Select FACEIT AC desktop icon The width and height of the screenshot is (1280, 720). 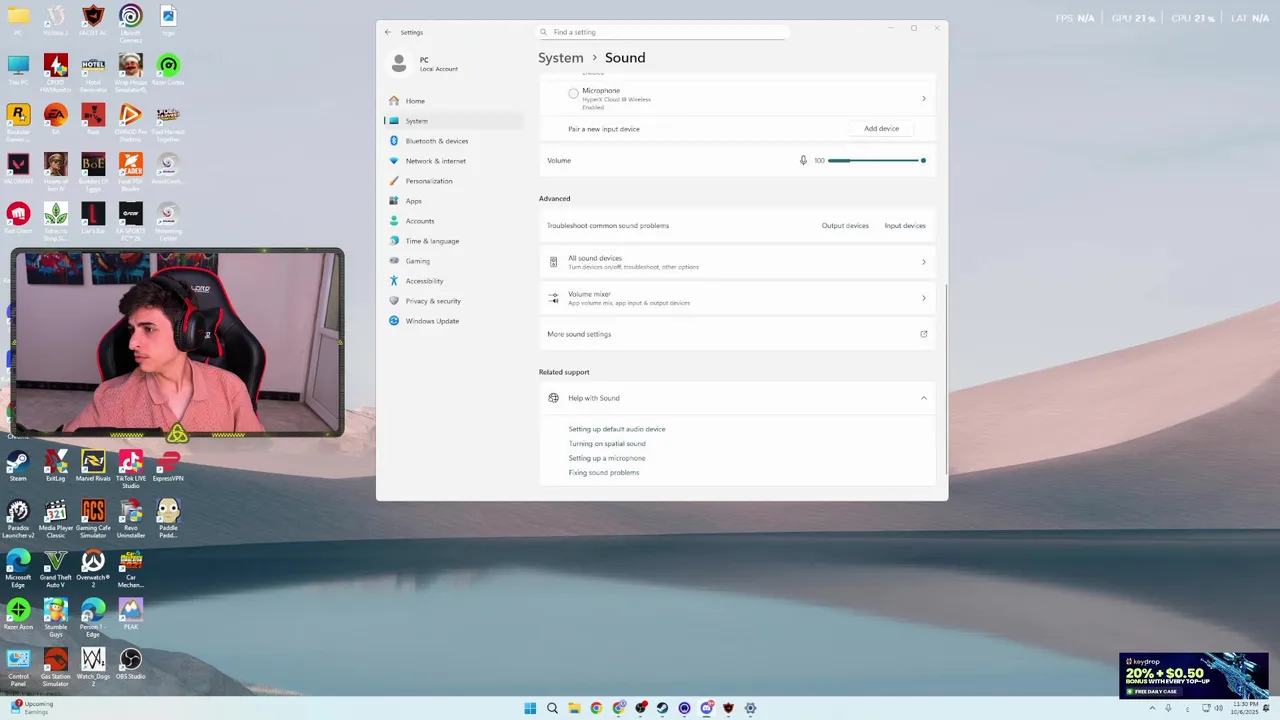pos(93,20)
